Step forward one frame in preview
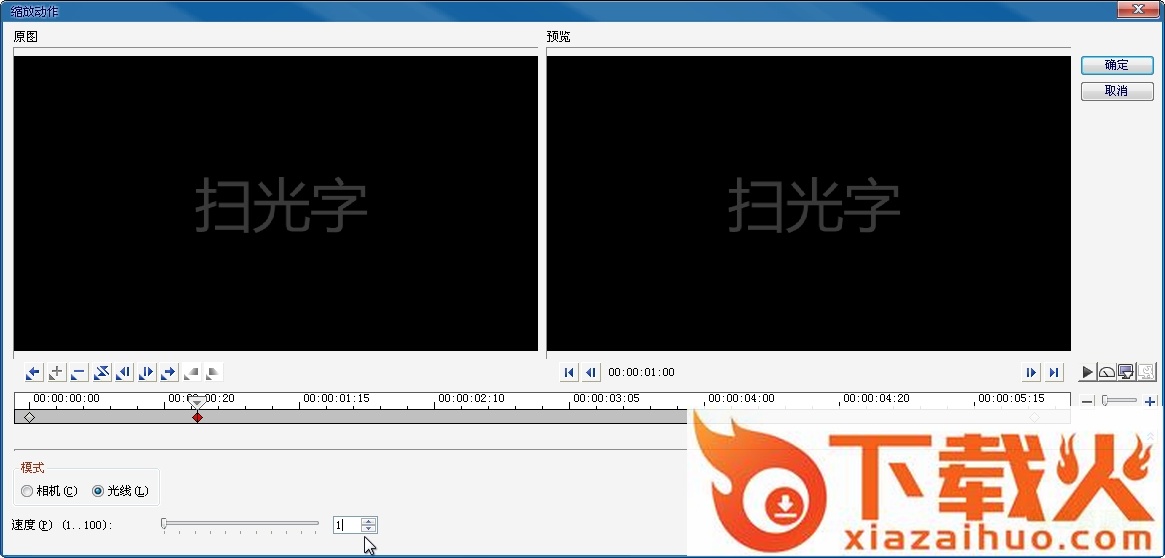Viewport: 1165px width, 558px height. 1031,373
